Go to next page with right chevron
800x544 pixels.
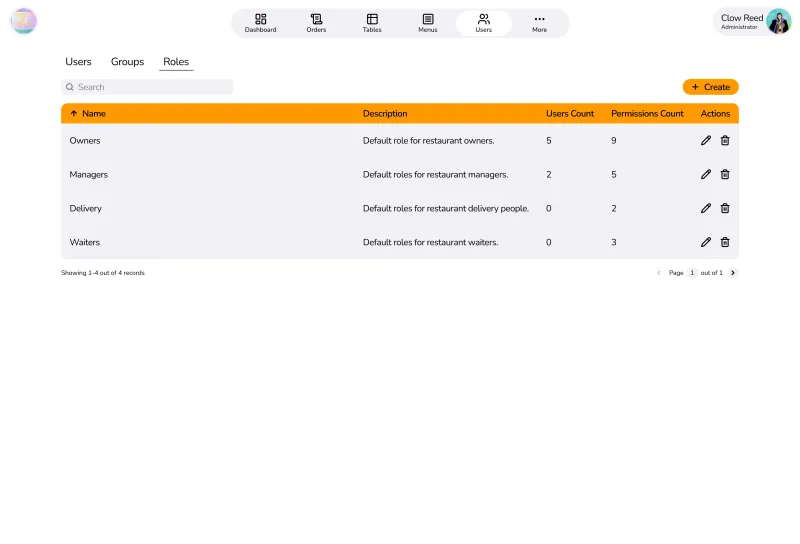click(x=733, y=273)
